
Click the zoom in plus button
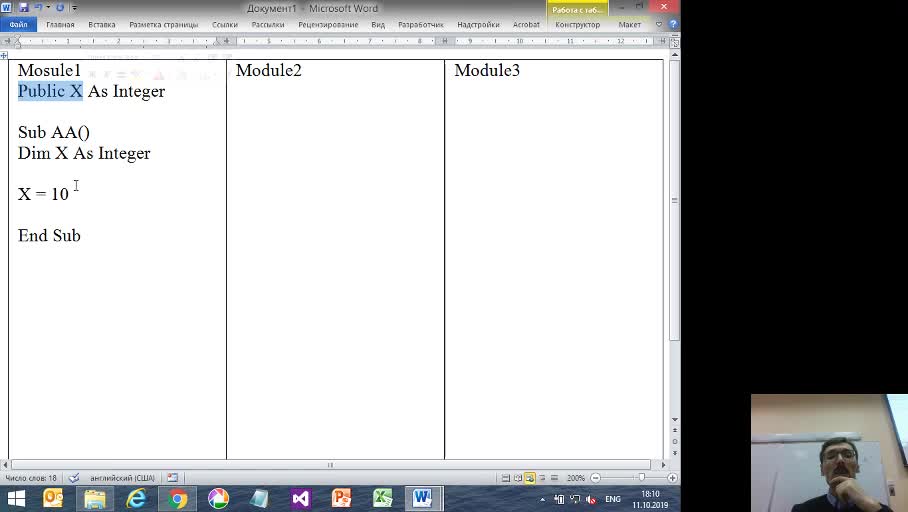pyautogui.click(x=672, y=478)
